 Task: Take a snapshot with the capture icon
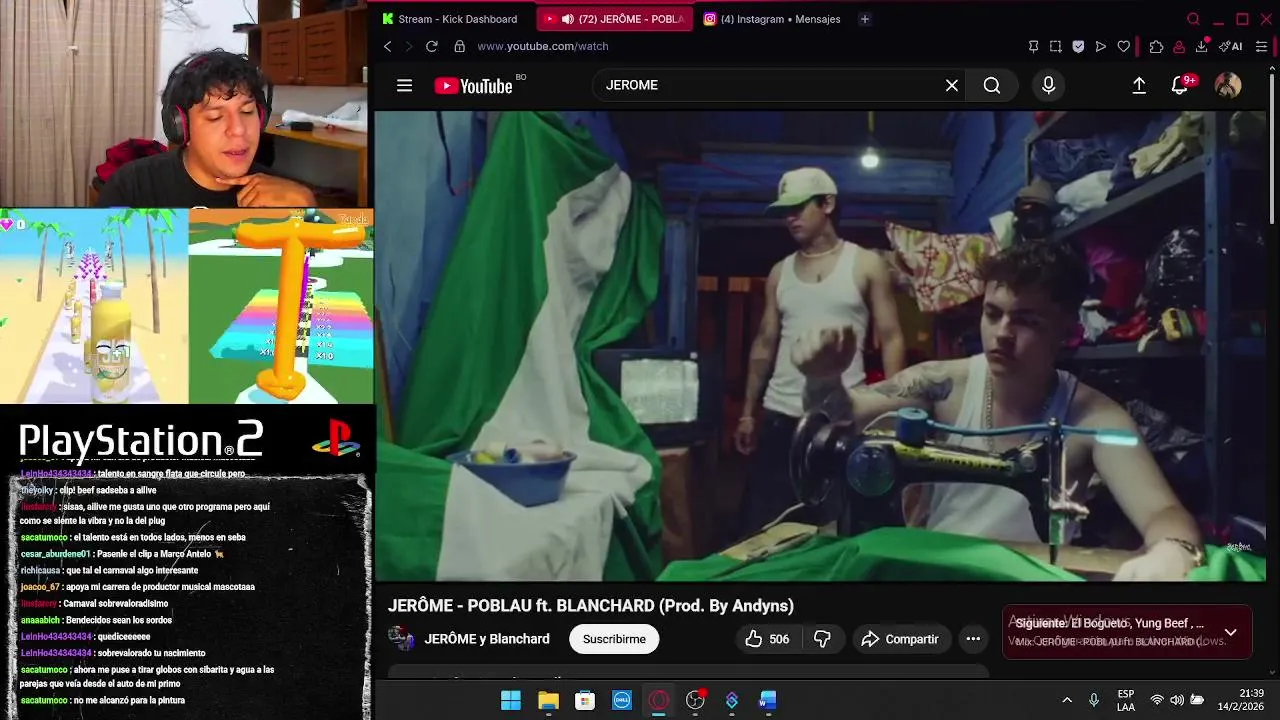point(1056,46)
